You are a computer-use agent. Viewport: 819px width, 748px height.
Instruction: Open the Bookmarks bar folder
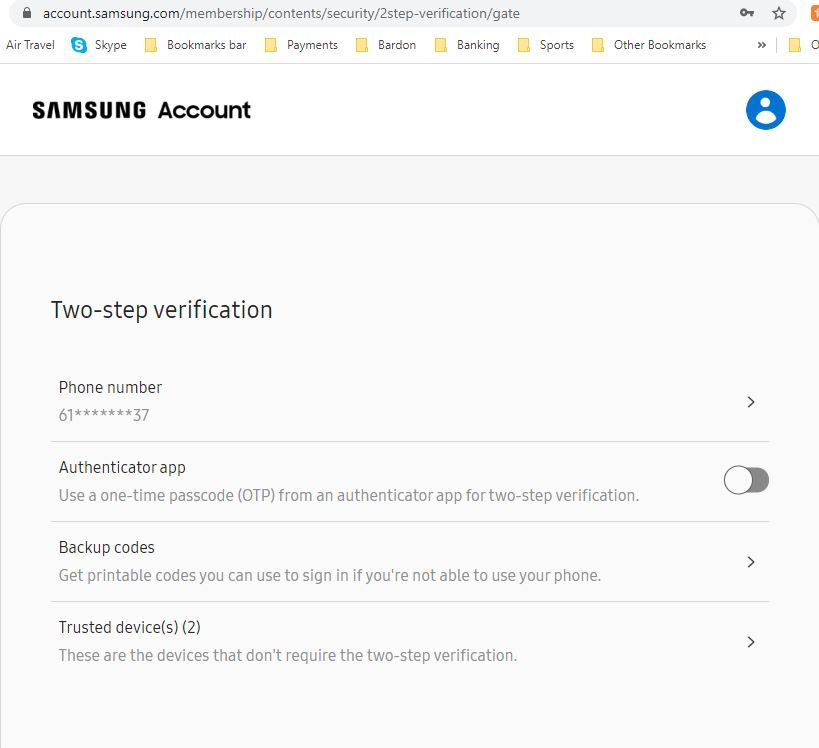click(x=196, y=45)
